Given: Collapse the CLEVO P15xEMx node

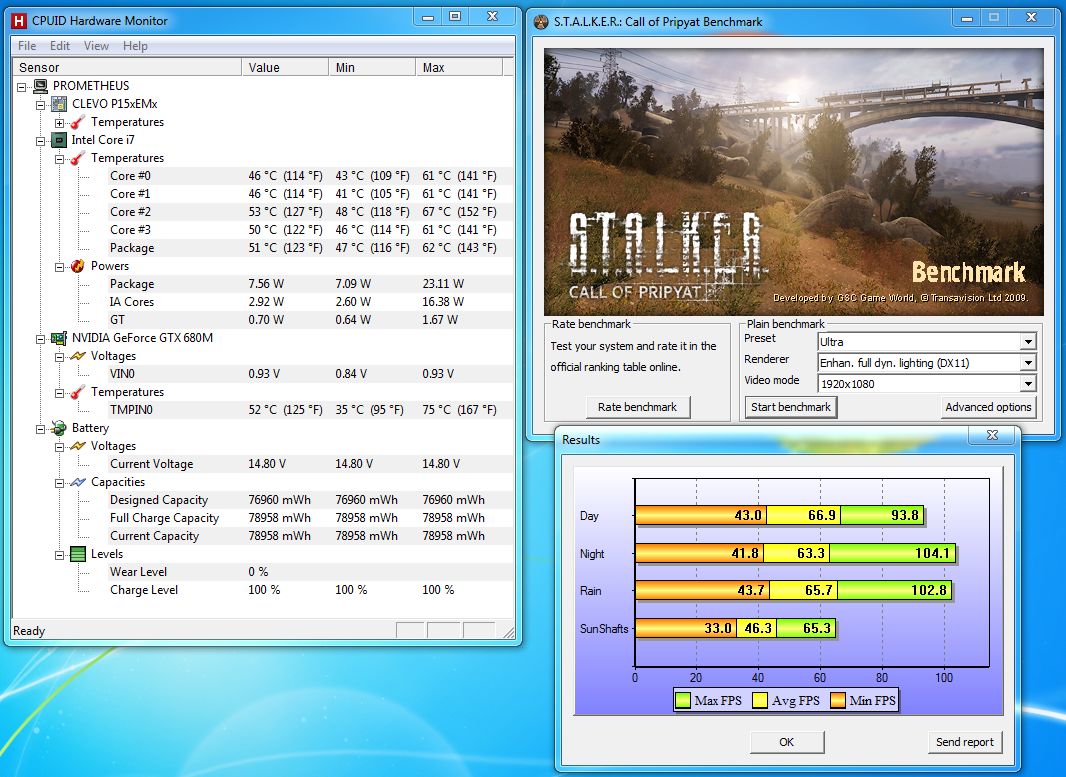Looking at the screenshot, I should coord(41,105).
